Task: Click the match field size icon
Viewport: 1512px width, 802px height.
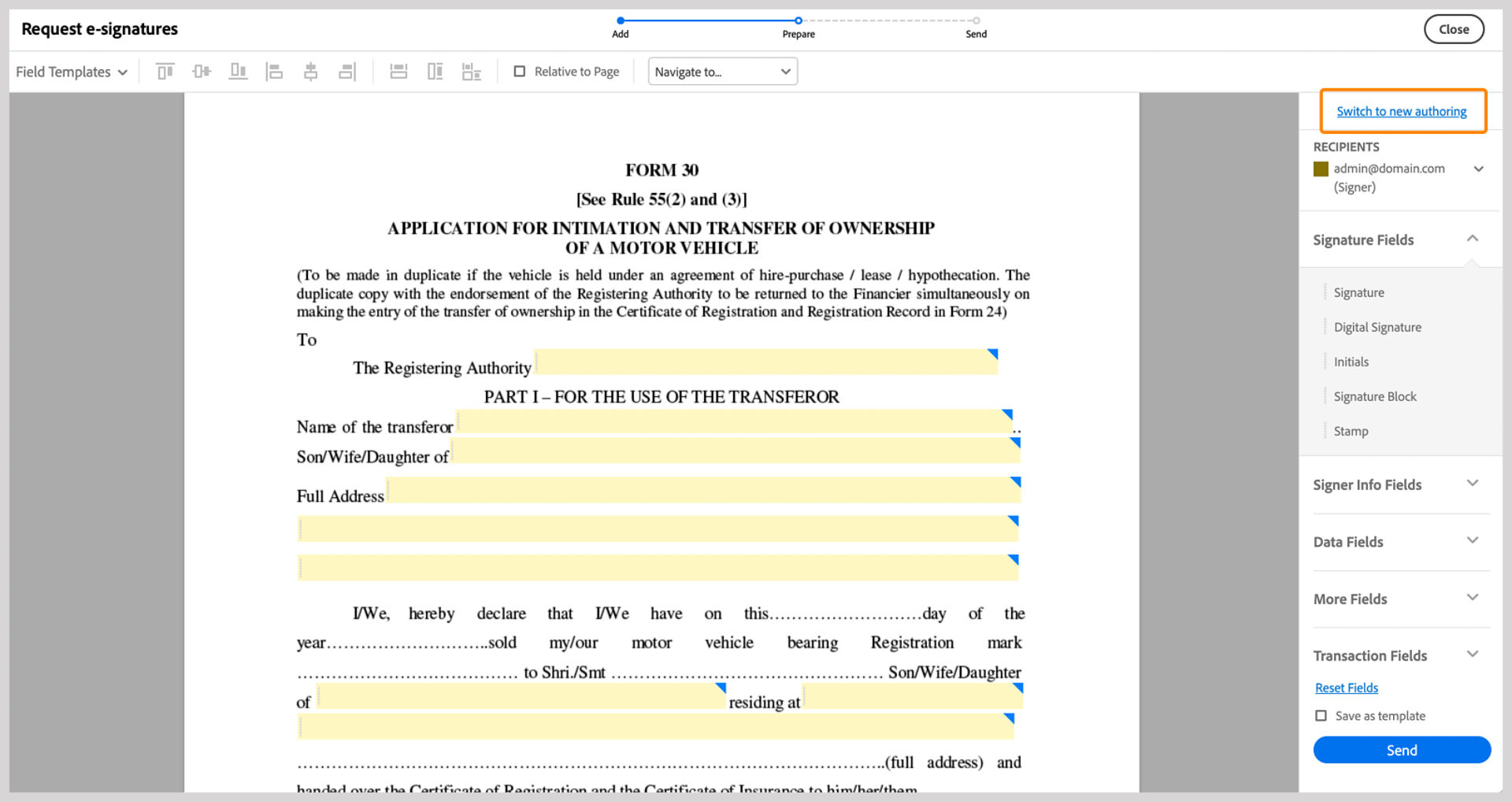Action: [472, 72]
